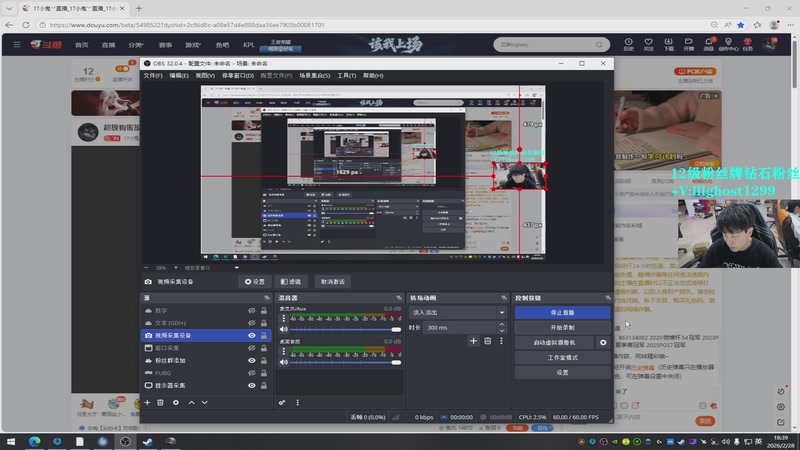
Task: Undock the 源 panel with float icon
Action: point(267,298)
